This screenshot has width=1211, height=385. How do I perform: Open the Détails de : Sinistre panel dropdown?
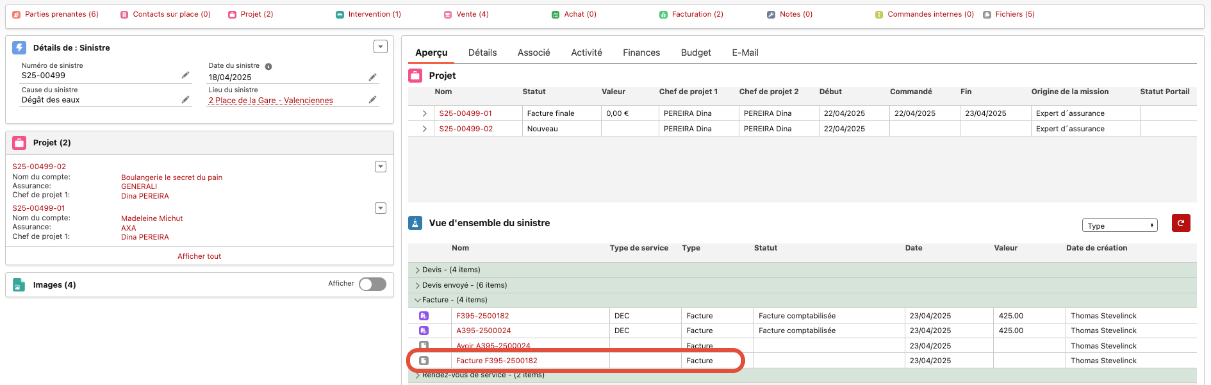click(380, 46)
